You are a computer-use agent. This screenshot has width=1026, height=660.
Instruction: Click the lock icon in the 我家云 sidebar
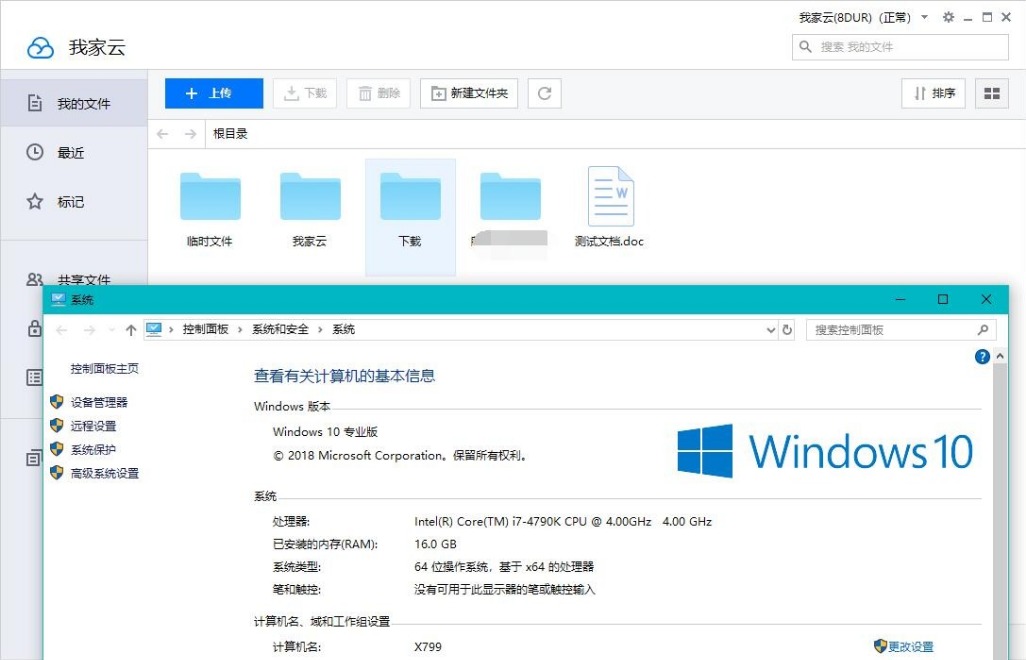34,328
